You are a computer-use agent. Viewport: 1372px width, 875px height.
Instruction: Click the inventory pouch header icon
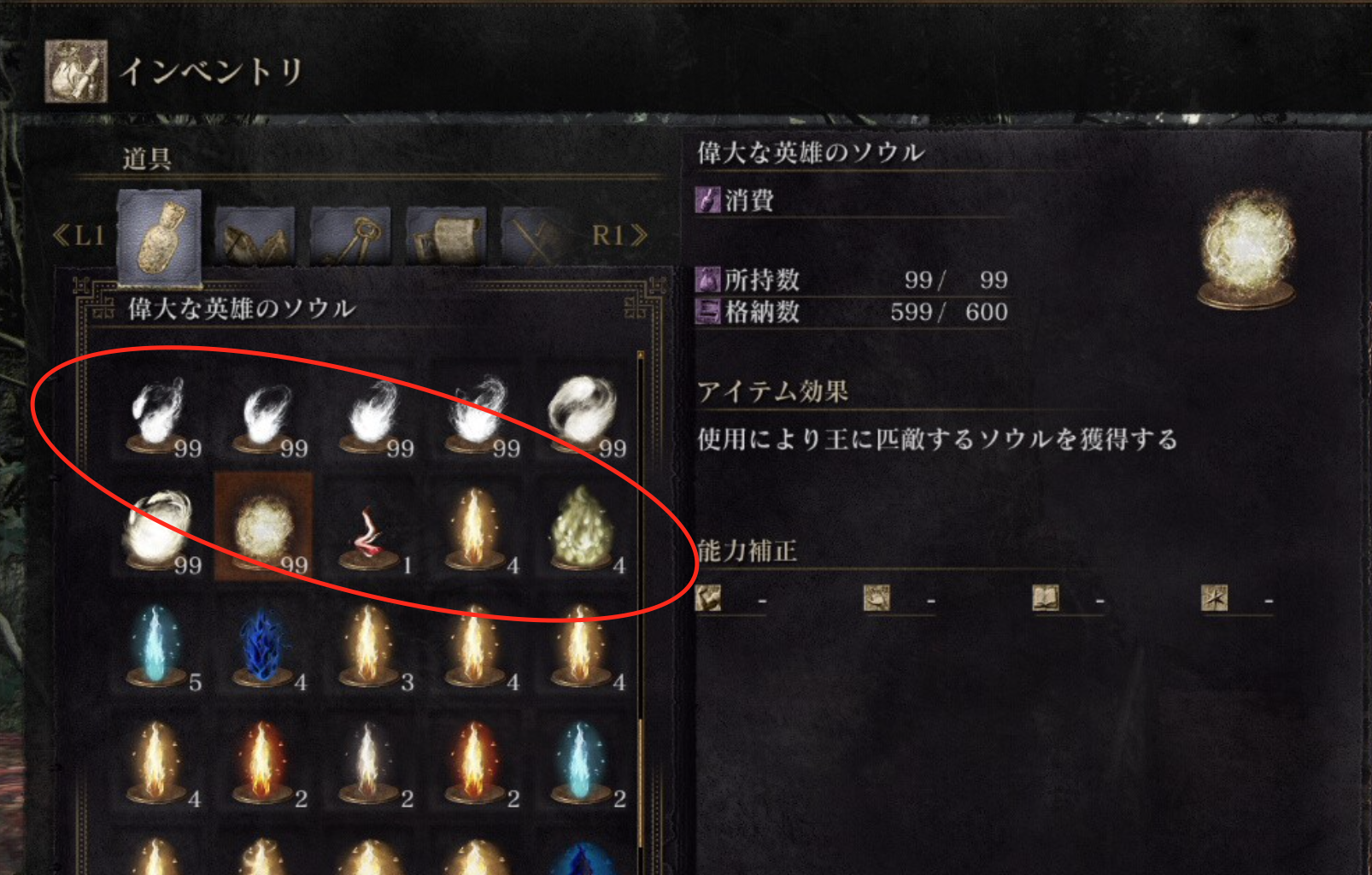tap(76, 71)
